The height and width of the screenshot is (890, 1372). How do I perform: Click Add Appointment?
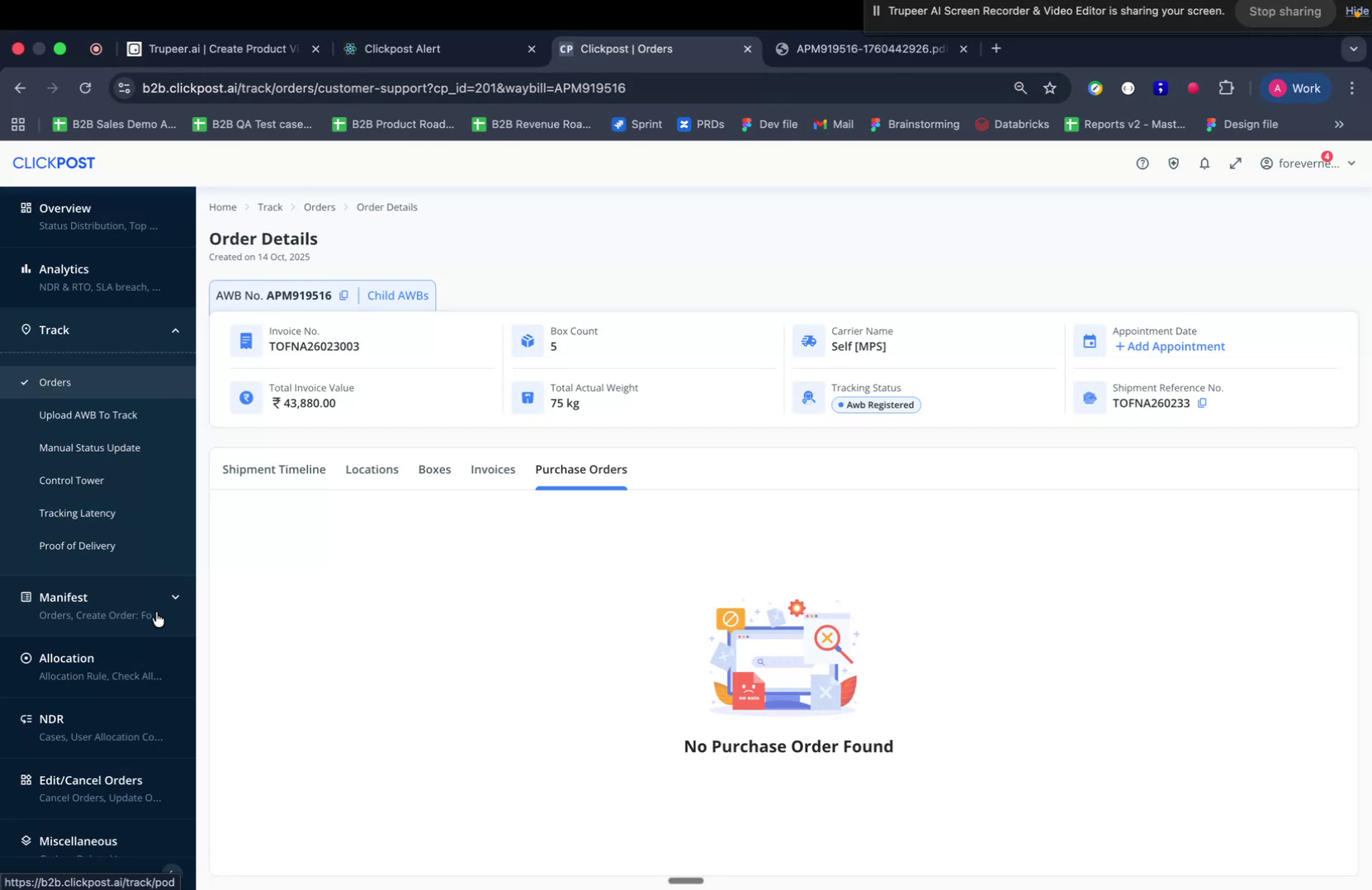coord(1170,346)
